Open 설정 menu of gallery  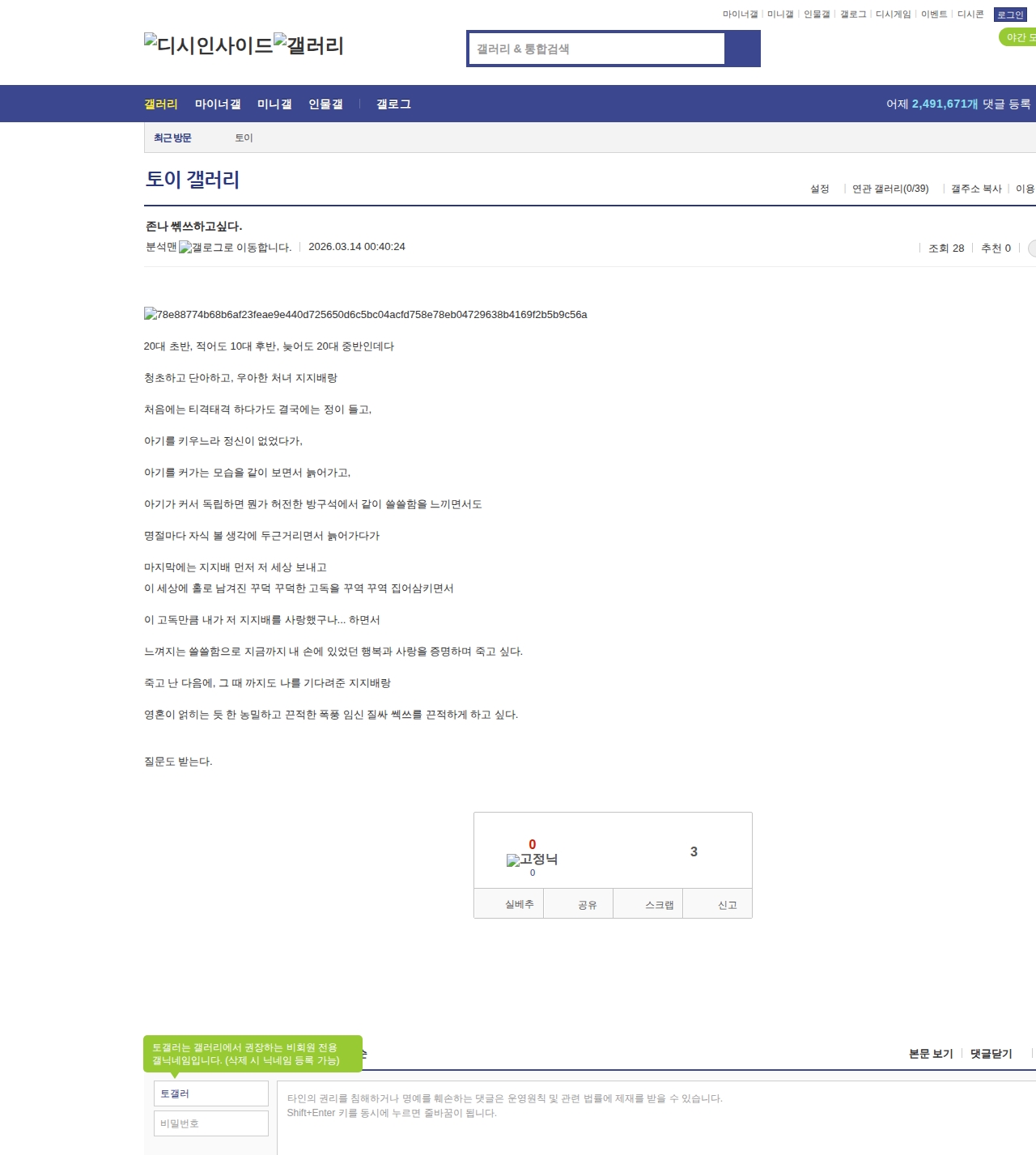click(820, 189)
